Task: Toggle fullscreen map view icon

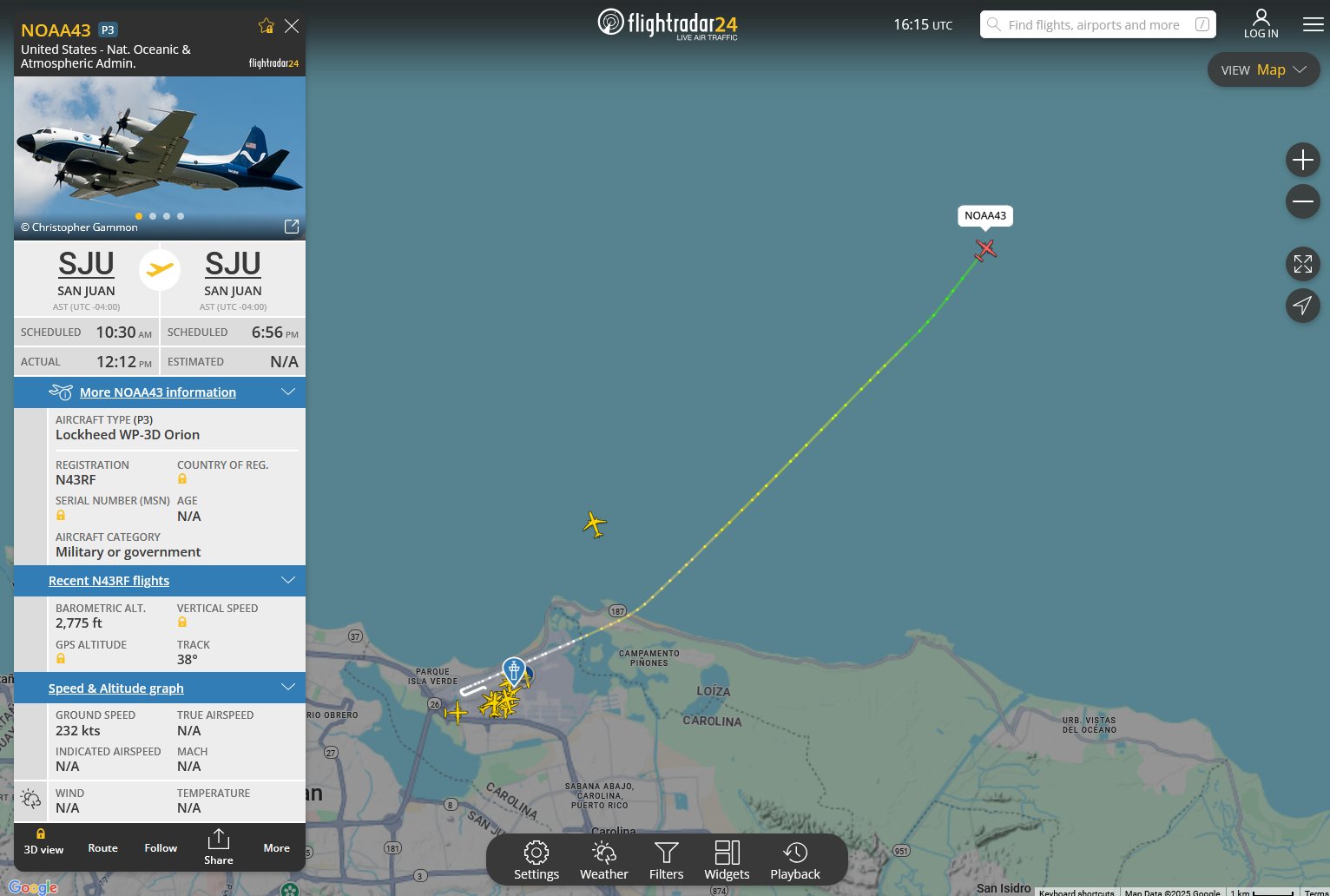Action: 1302,264
